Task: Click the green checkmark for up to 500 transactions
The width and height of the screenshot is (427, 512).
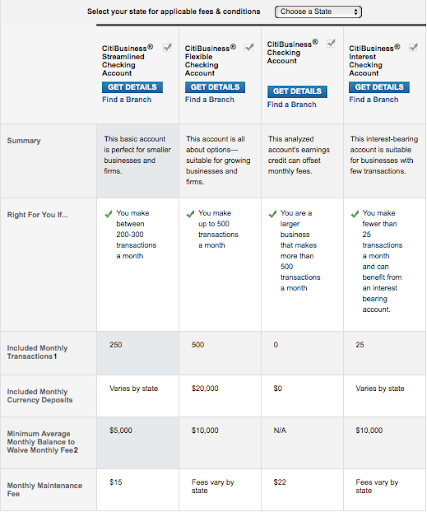Action: pyautogui.click(x=190, y=214)
